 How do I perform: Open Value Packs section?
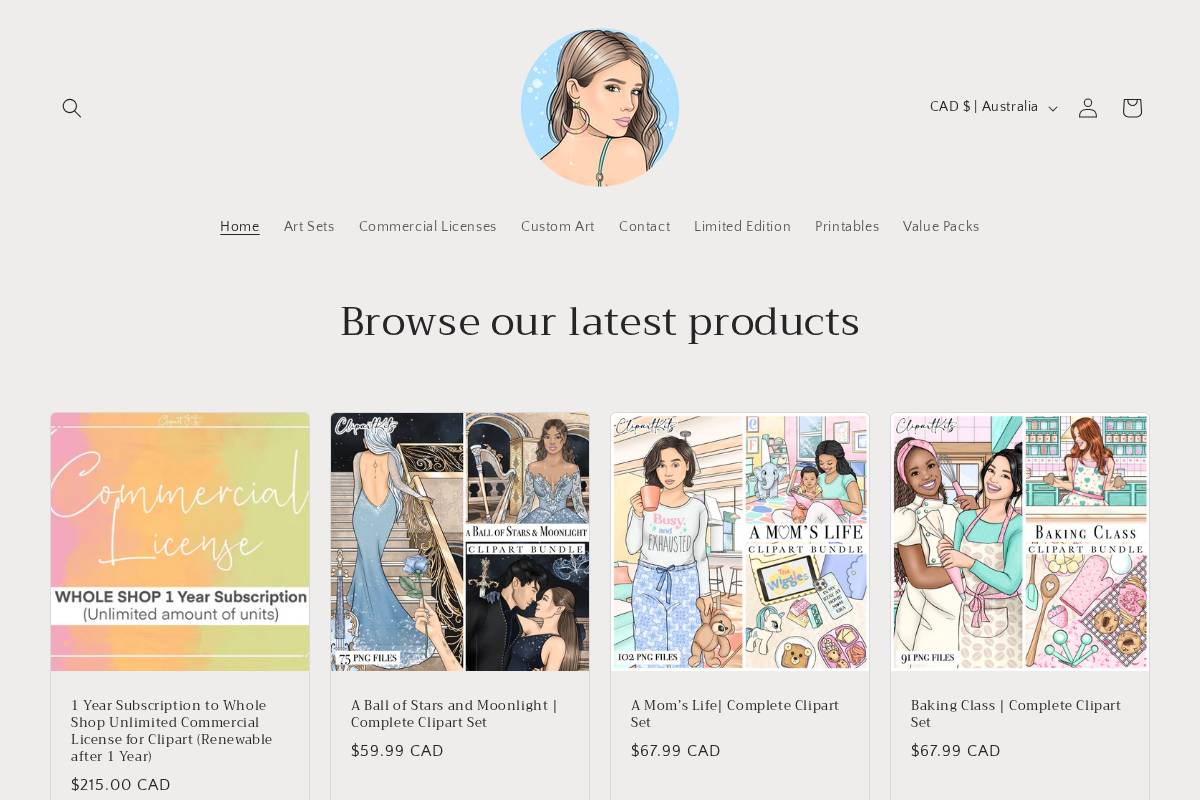[x=941, y=227]
